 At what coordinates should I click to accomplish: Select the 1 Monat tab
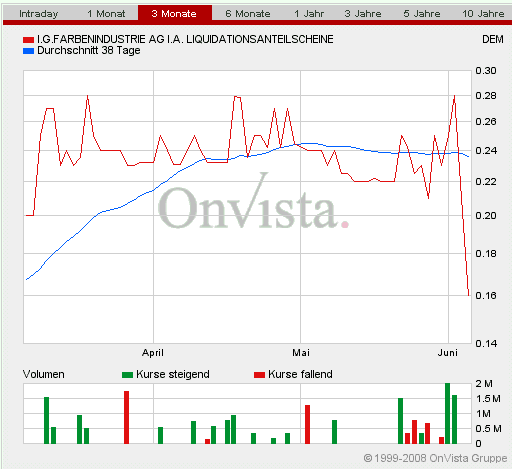tap(106, 14)
